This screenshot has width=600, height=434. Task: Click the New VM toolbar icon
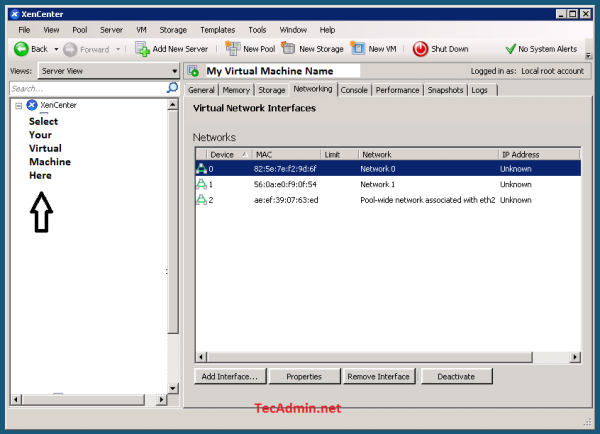357,48
